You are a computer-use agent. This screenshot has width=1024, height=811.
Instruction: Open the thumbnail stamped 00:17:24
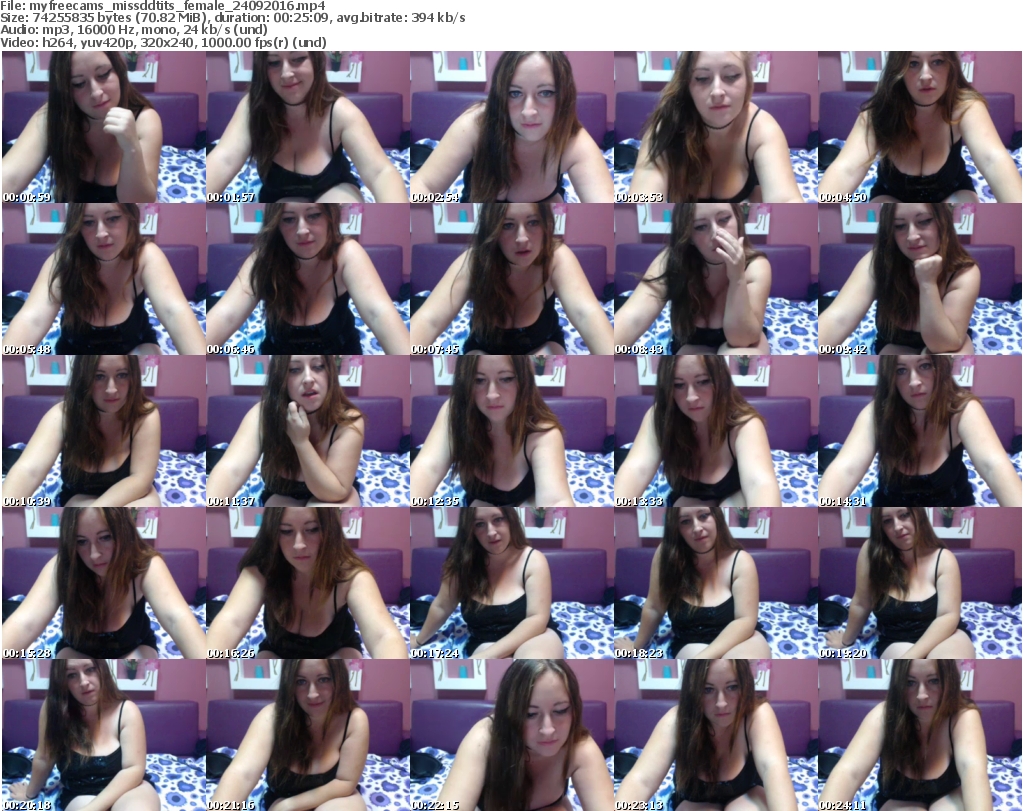[x=511, y=583]
